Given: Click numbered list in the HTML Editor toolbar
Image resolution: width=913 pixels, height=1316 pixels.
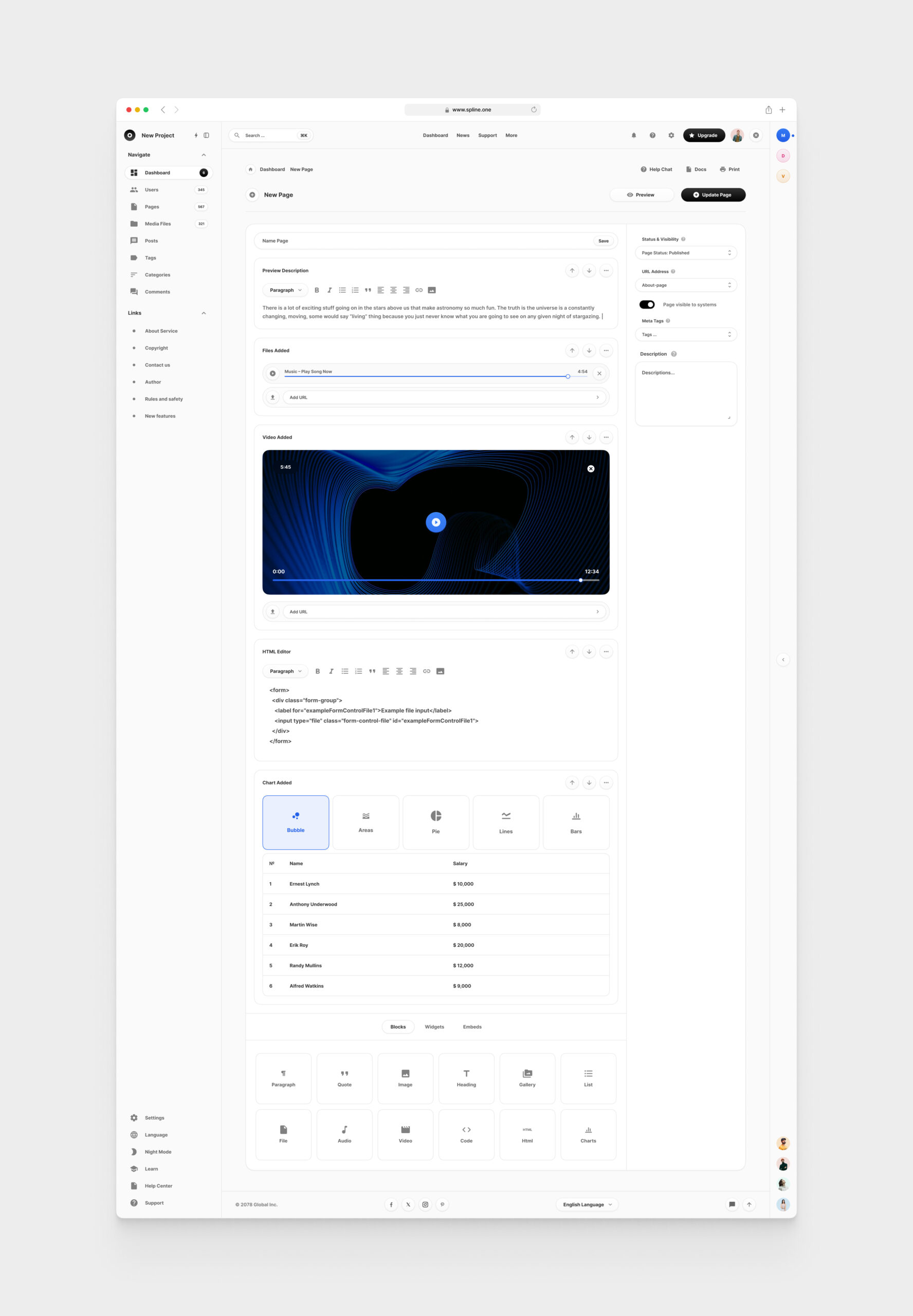Looking at the screenshot, I should coord(359,671).
